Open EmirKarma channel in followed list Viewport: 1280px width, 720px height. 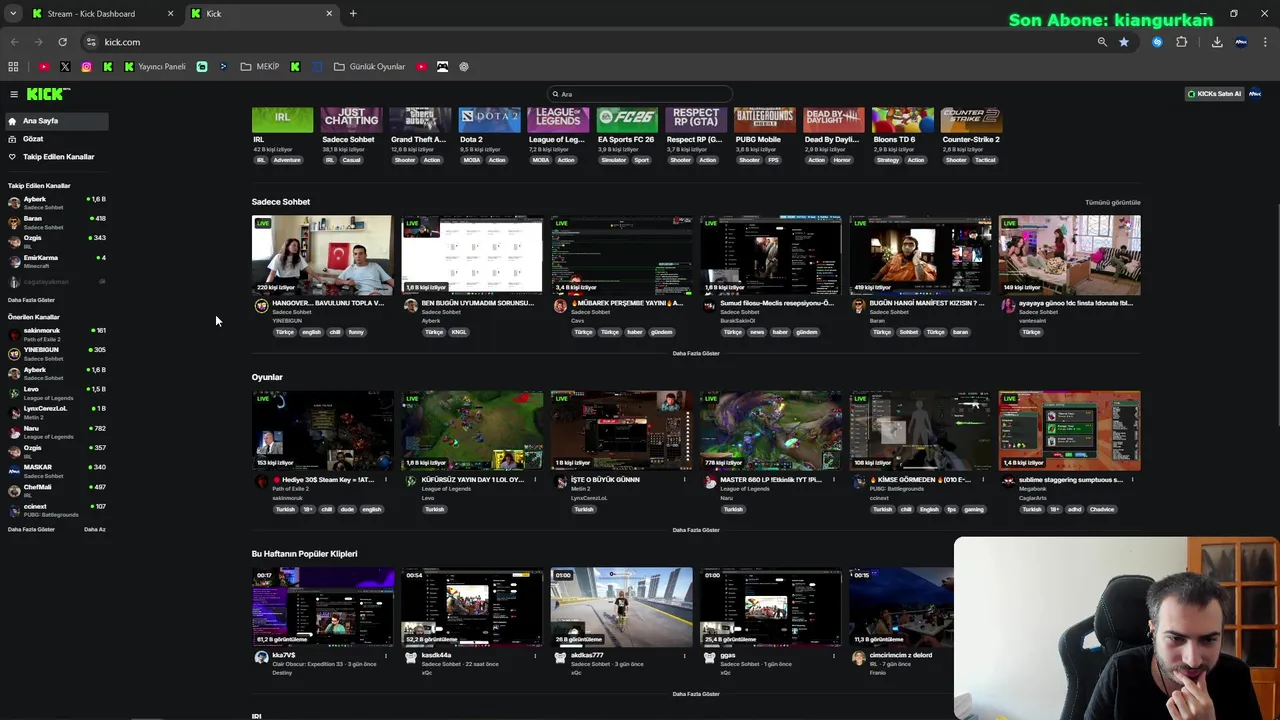(x=56, y=261)
